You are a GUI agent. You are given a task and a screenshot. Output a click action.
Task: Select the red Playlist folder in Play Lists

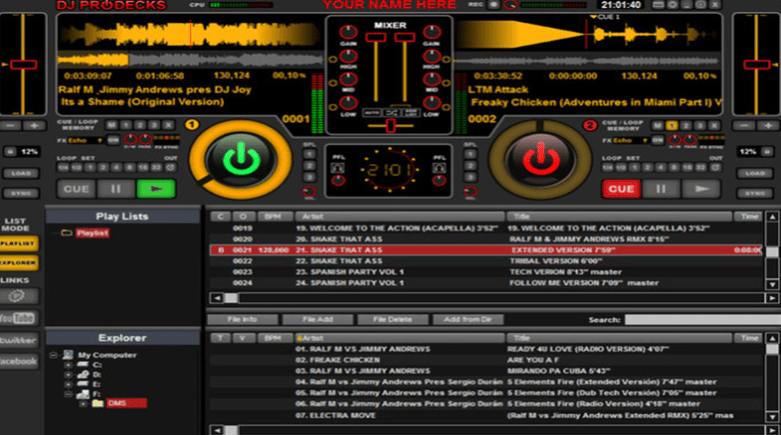point(92,233)
